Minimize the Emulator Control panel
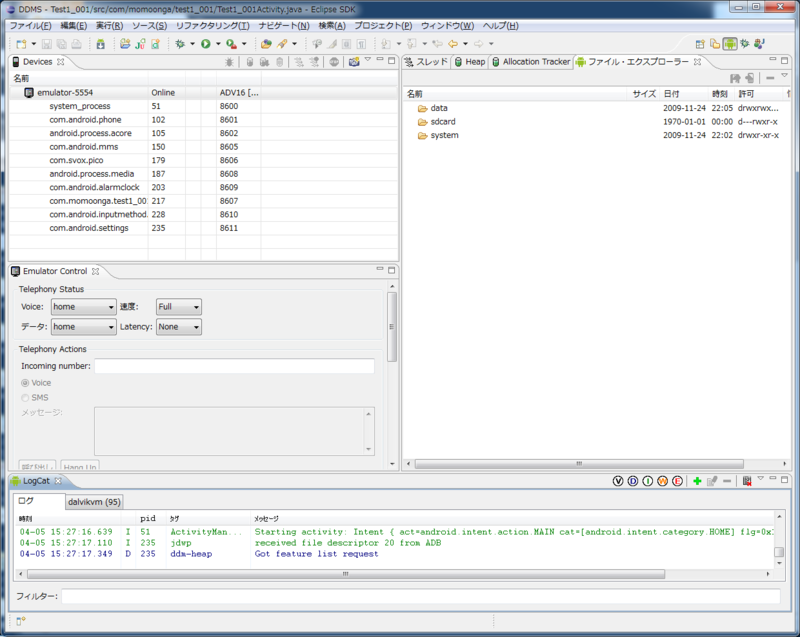This screenshot has height=637, width=800. [380, 269]
